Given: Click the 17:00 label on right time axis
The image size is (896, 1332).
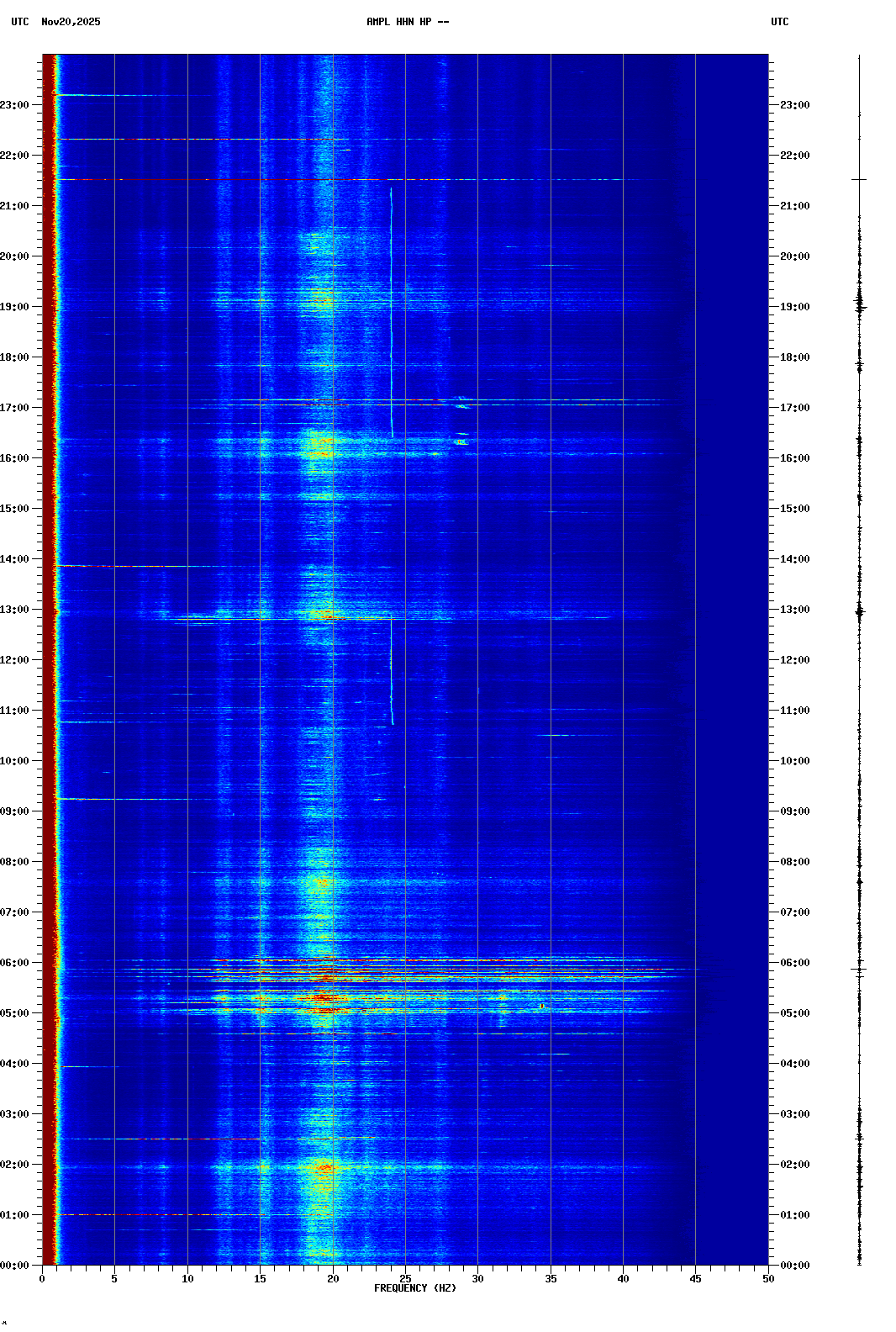Looking at the screenshot, I should point(794,408).
